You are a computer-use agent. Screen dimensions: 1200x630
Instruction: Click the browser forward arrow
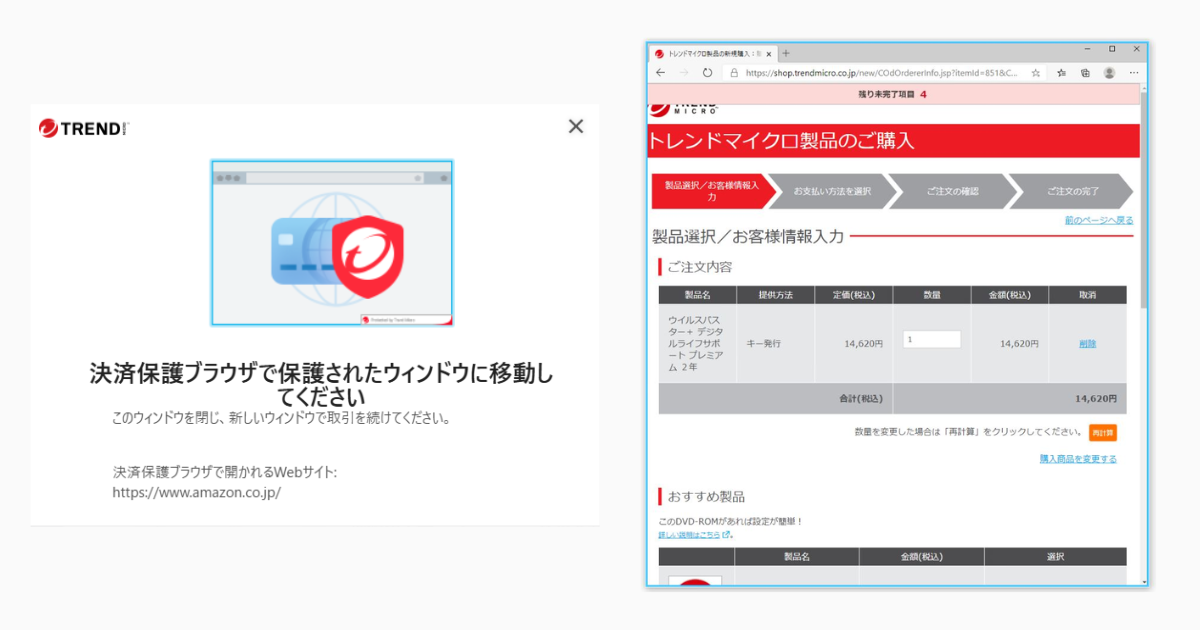[x=684, y=73]
